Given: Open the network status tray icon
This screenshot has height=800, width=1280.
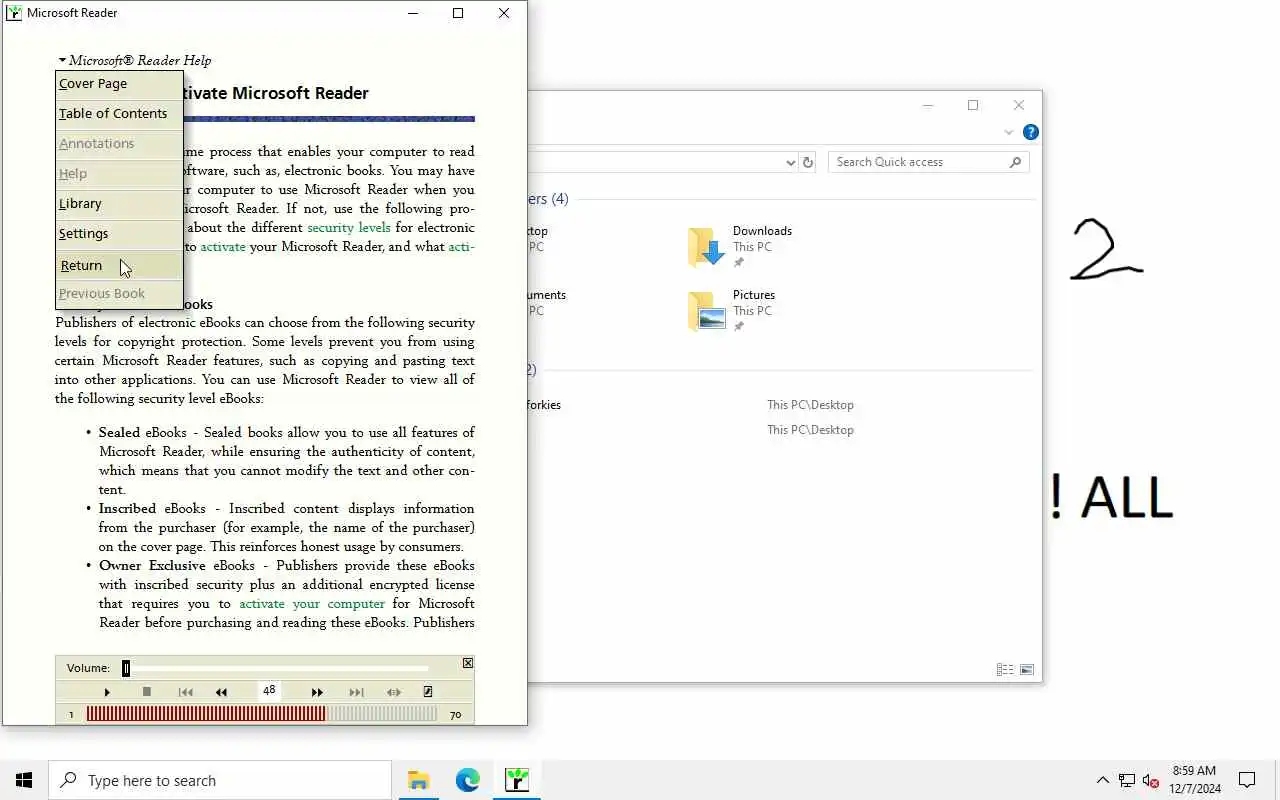Looking at the screenshot, I should tap(1127, 781).
